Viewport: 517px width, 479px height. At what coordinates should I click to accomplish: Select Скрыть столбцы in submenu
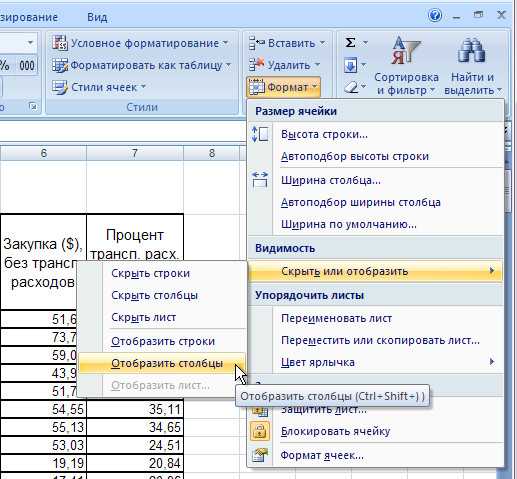(162, 295)
